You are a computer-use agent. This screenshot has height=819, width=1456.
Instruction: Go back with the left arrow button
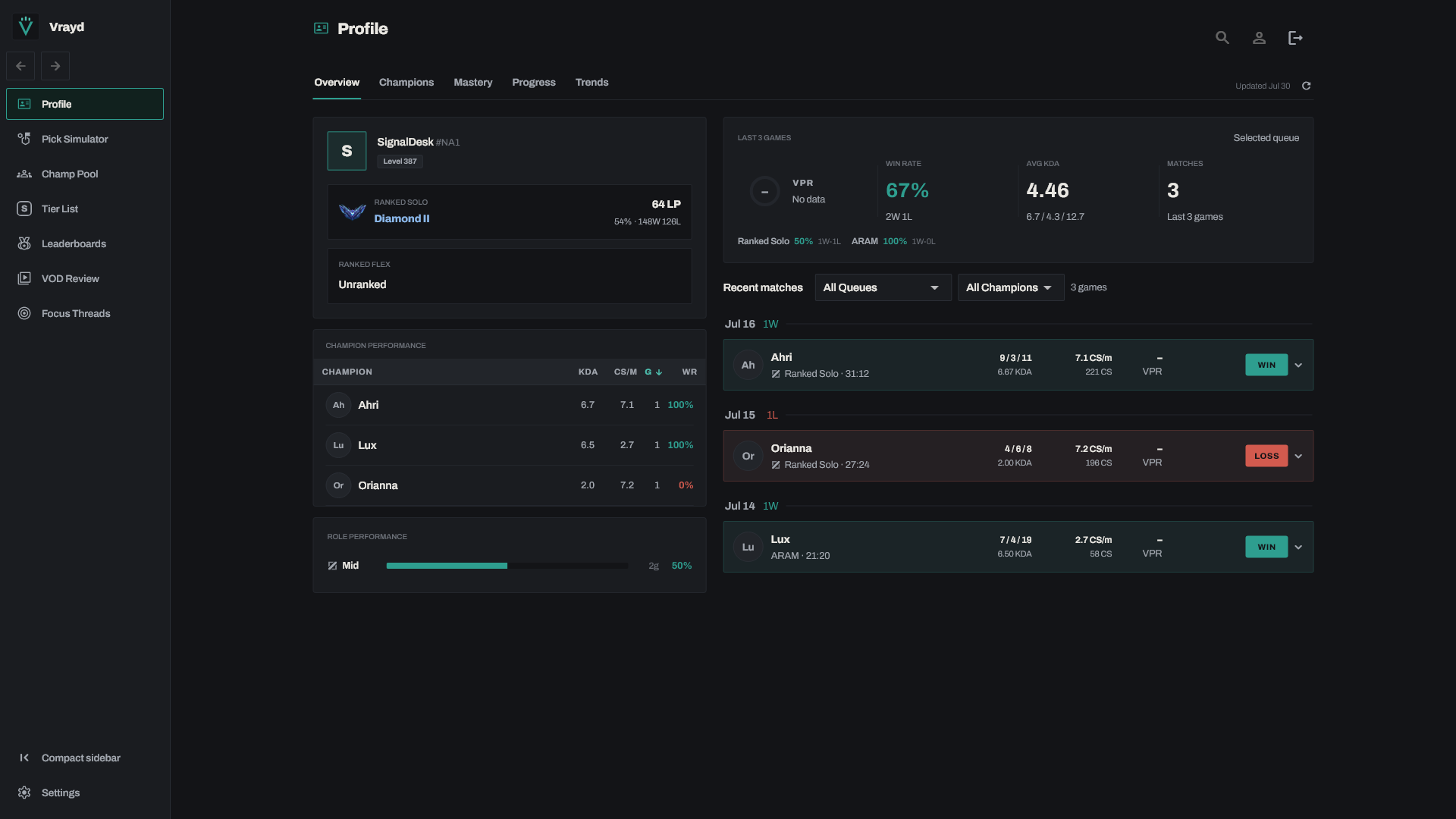[x=20, y=66]
